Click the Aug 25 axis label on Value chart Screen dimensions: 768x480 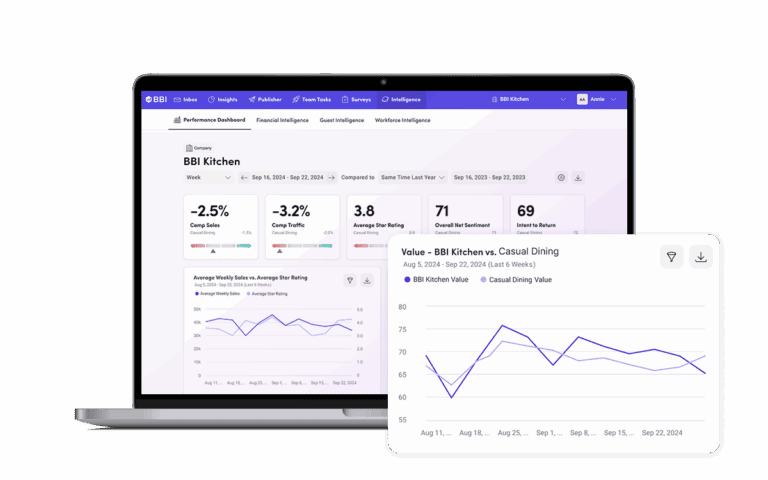pos(513,433)
